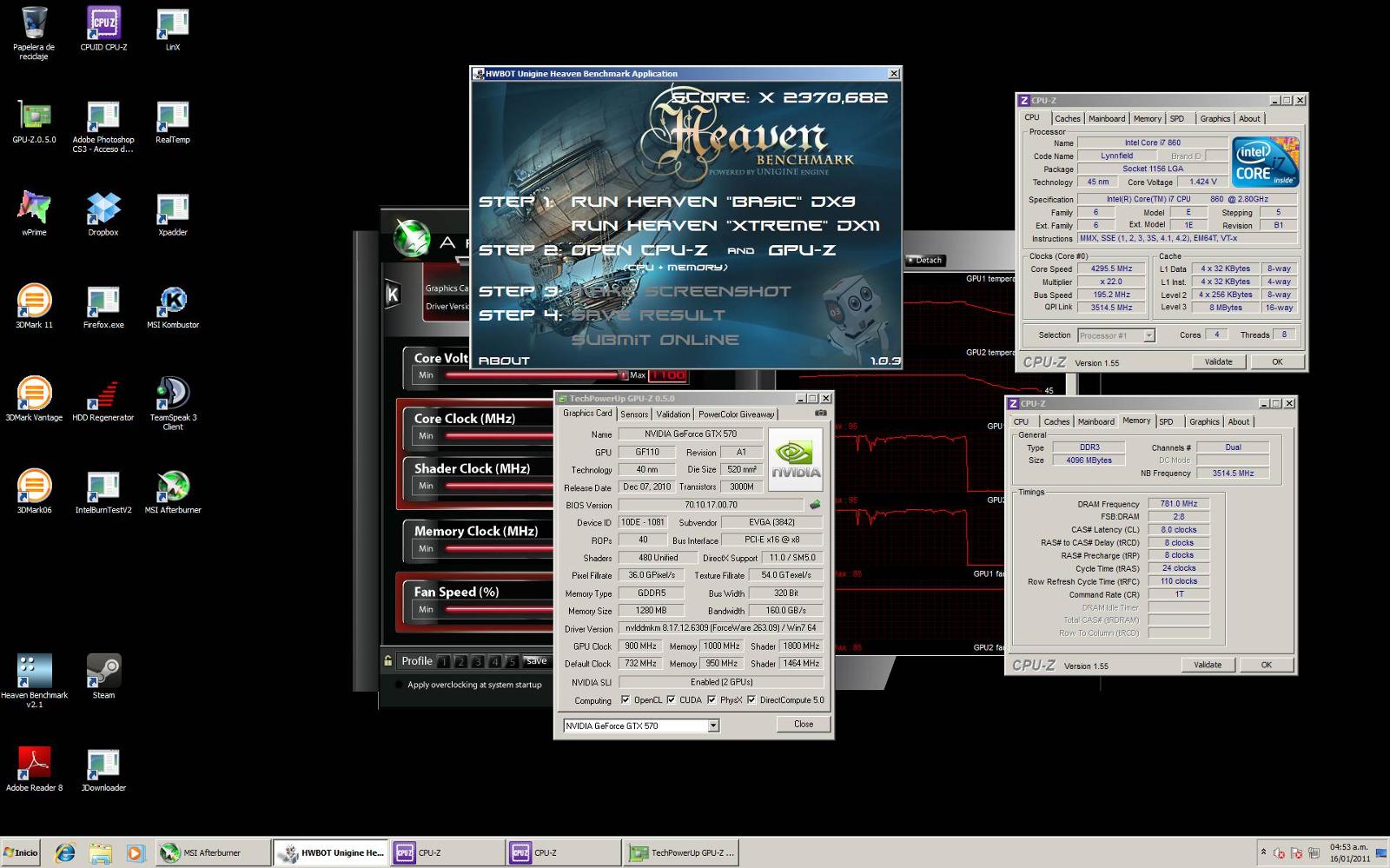The width and height of the screenshot is (1390, 868).
Task: Open the 3DMark06 desktop icon
Action: click(x=34, y=491)
